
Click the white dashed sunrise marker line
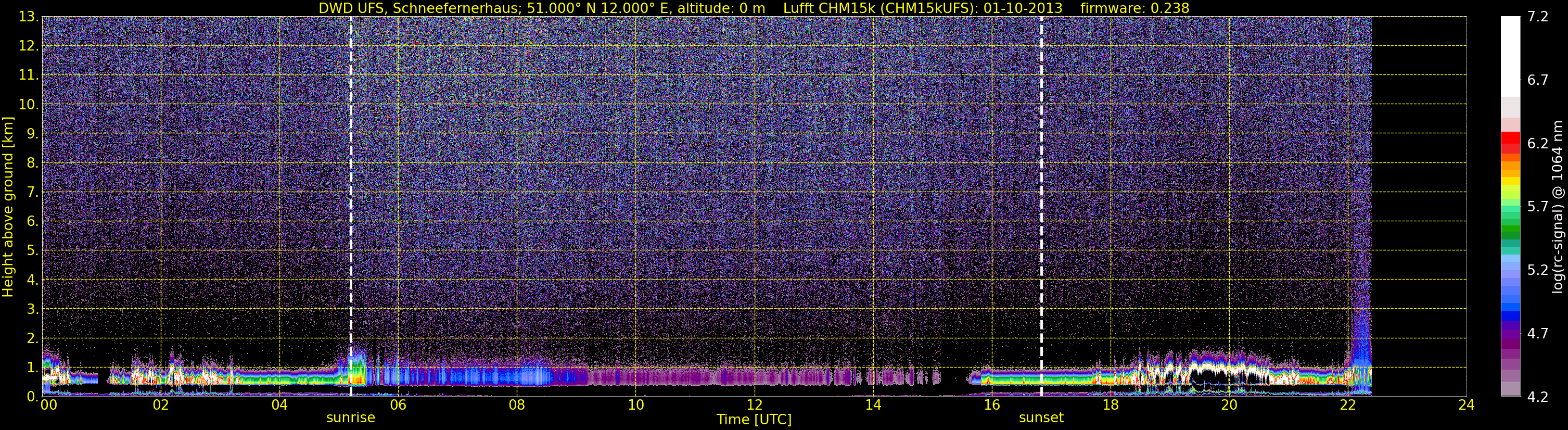tap(351, 207)
